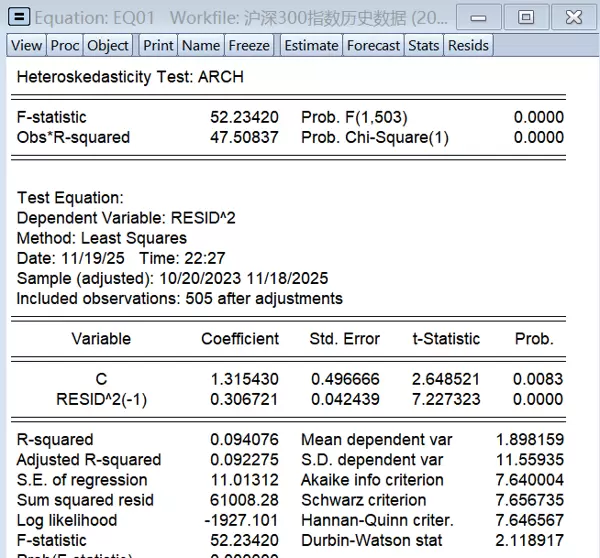Click the Estimate button
Image resolution: width=600 pixels, height=558 pixels.
311,45
